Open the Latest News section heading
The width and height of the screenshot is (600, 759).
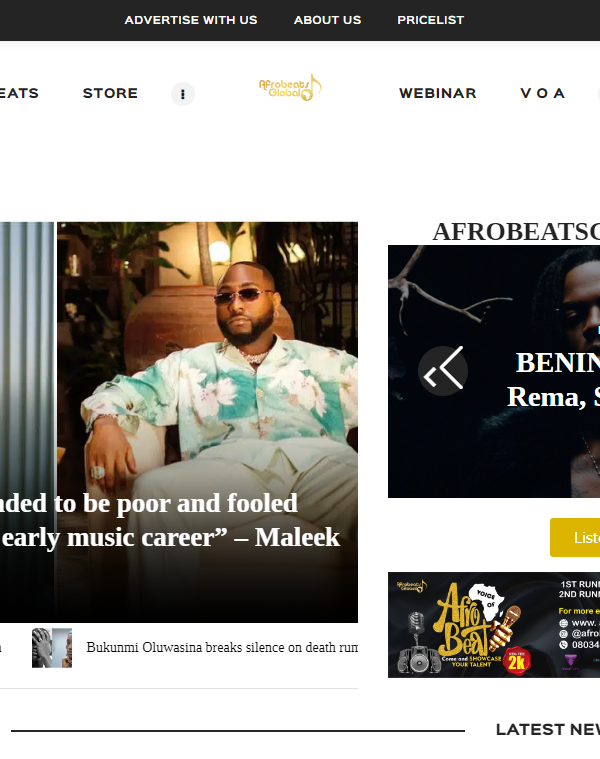548,729
